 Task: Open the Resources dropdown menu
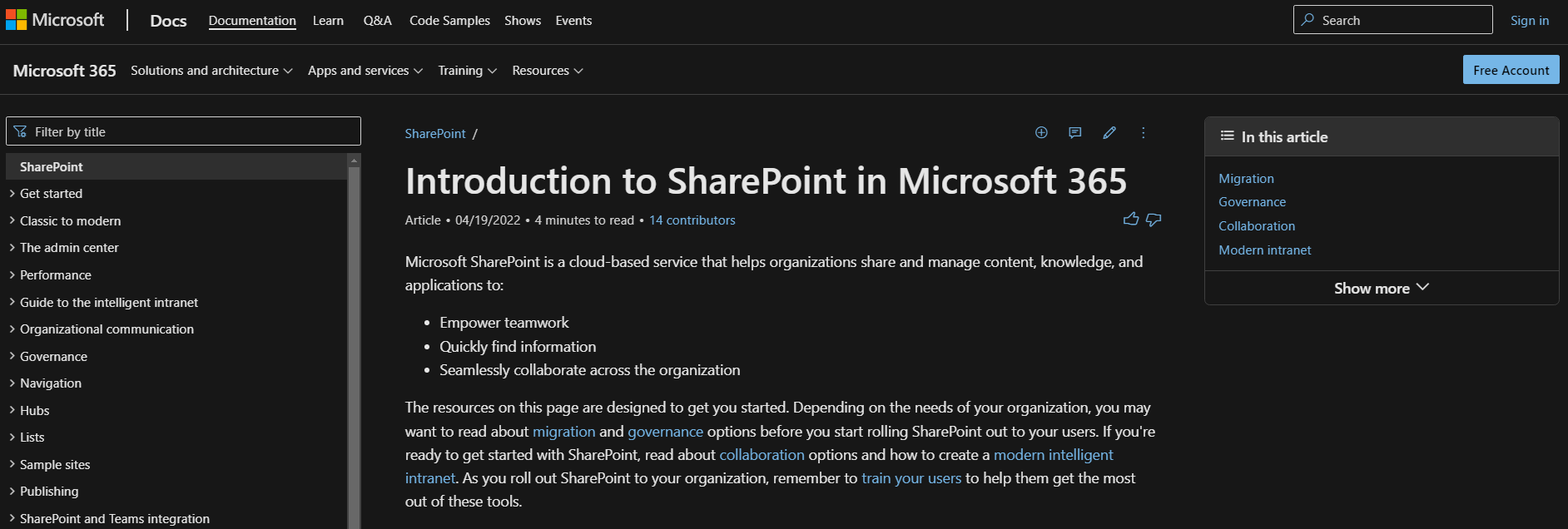(x=548, y=71)
